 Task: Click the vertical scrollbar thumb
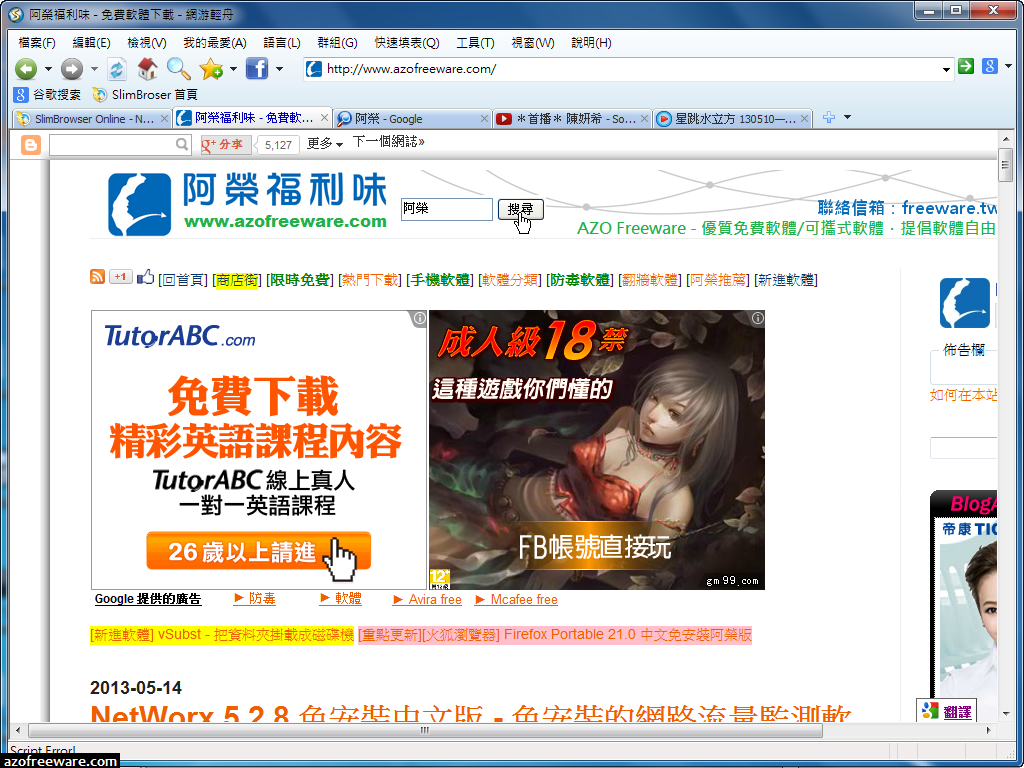(1005, 164)
